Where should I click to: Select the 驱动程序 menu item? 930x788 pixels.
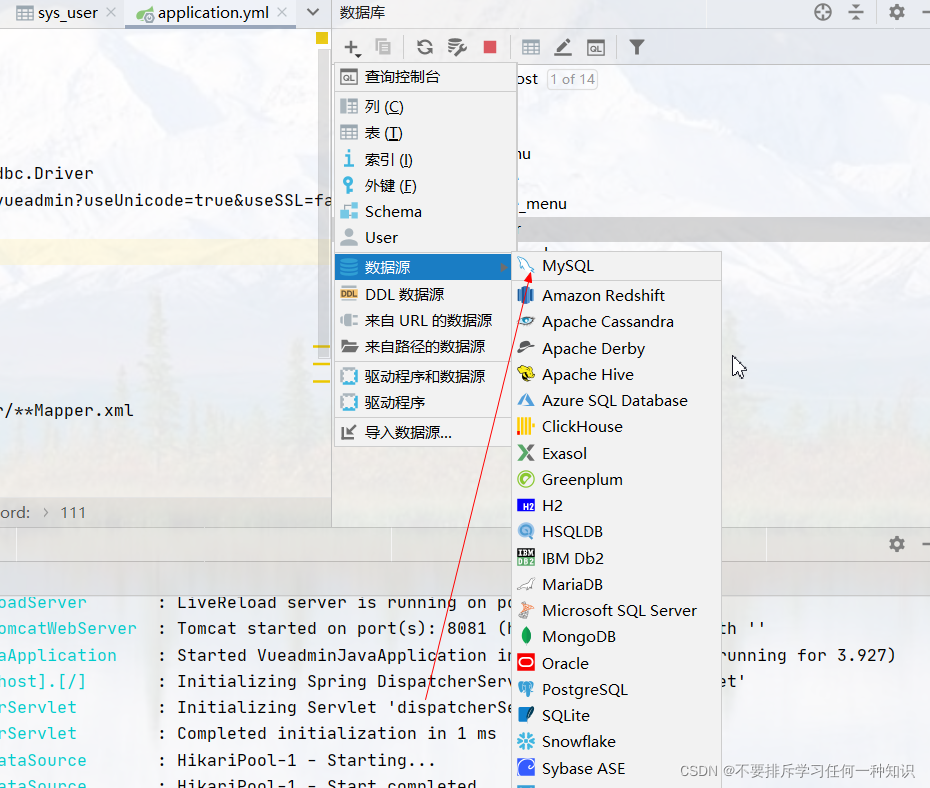pos(423,403)
